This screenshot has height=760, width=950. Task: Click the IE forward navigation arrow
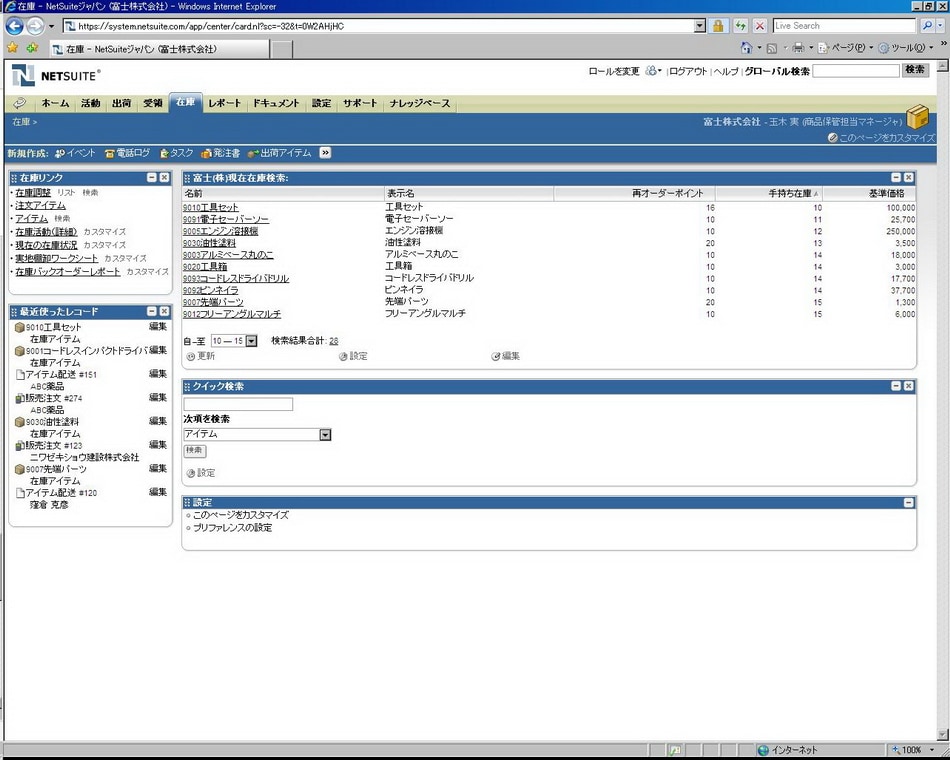[x=35, y=26]
